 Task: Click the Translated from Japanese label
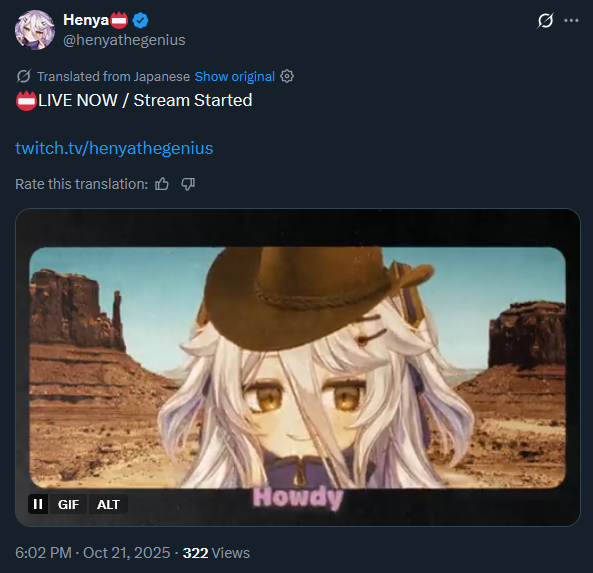(x=113, y=76)
